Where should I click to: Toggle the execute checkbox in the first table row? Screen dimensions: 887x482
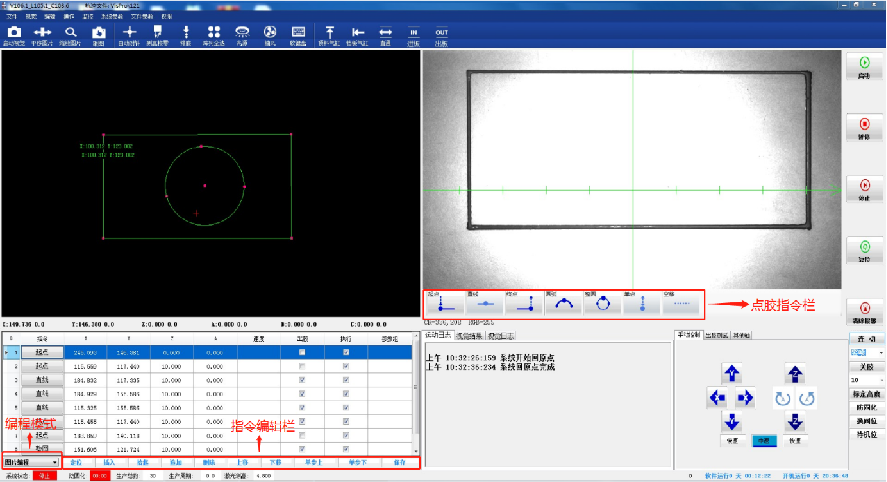346,353
